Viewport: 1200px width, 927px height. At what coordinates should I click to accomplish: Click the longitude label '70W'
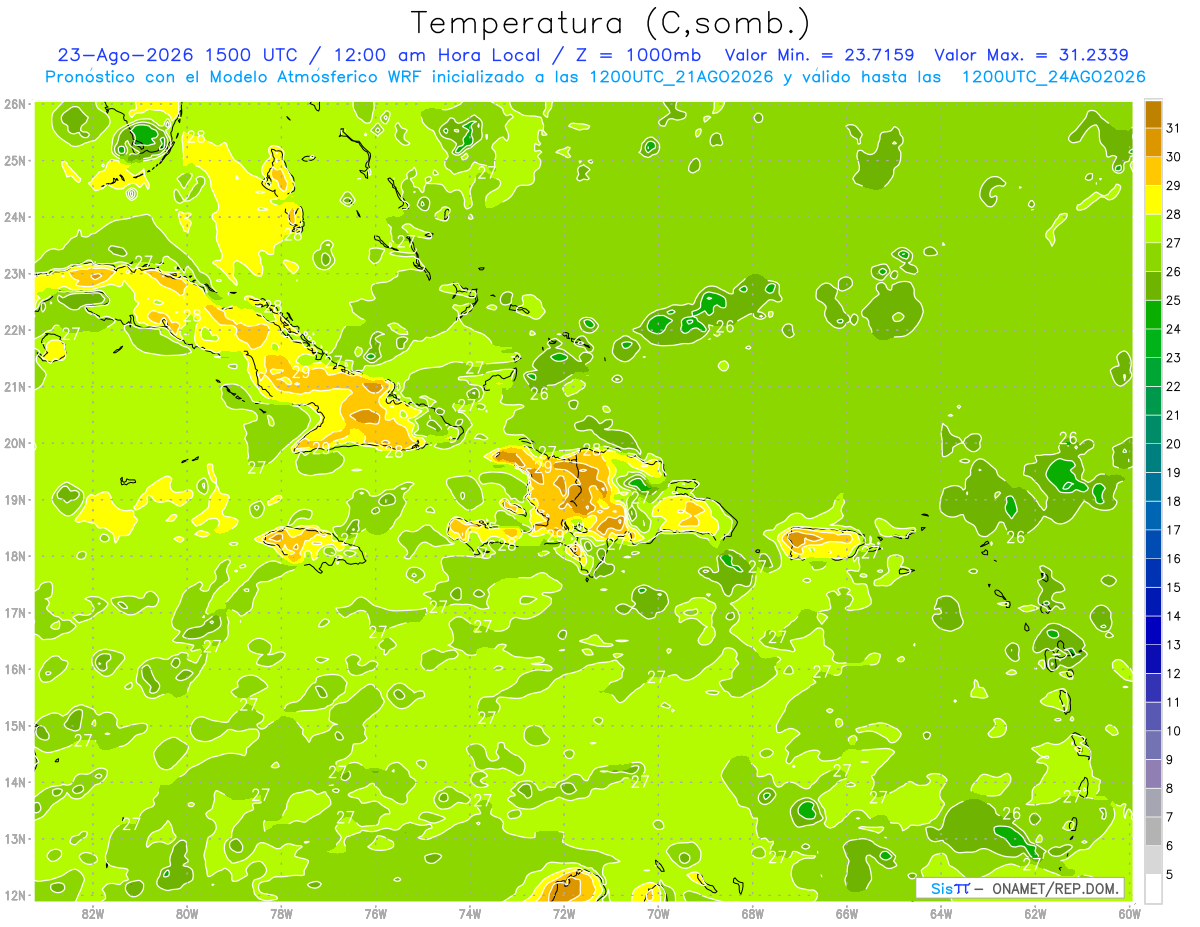658,913
